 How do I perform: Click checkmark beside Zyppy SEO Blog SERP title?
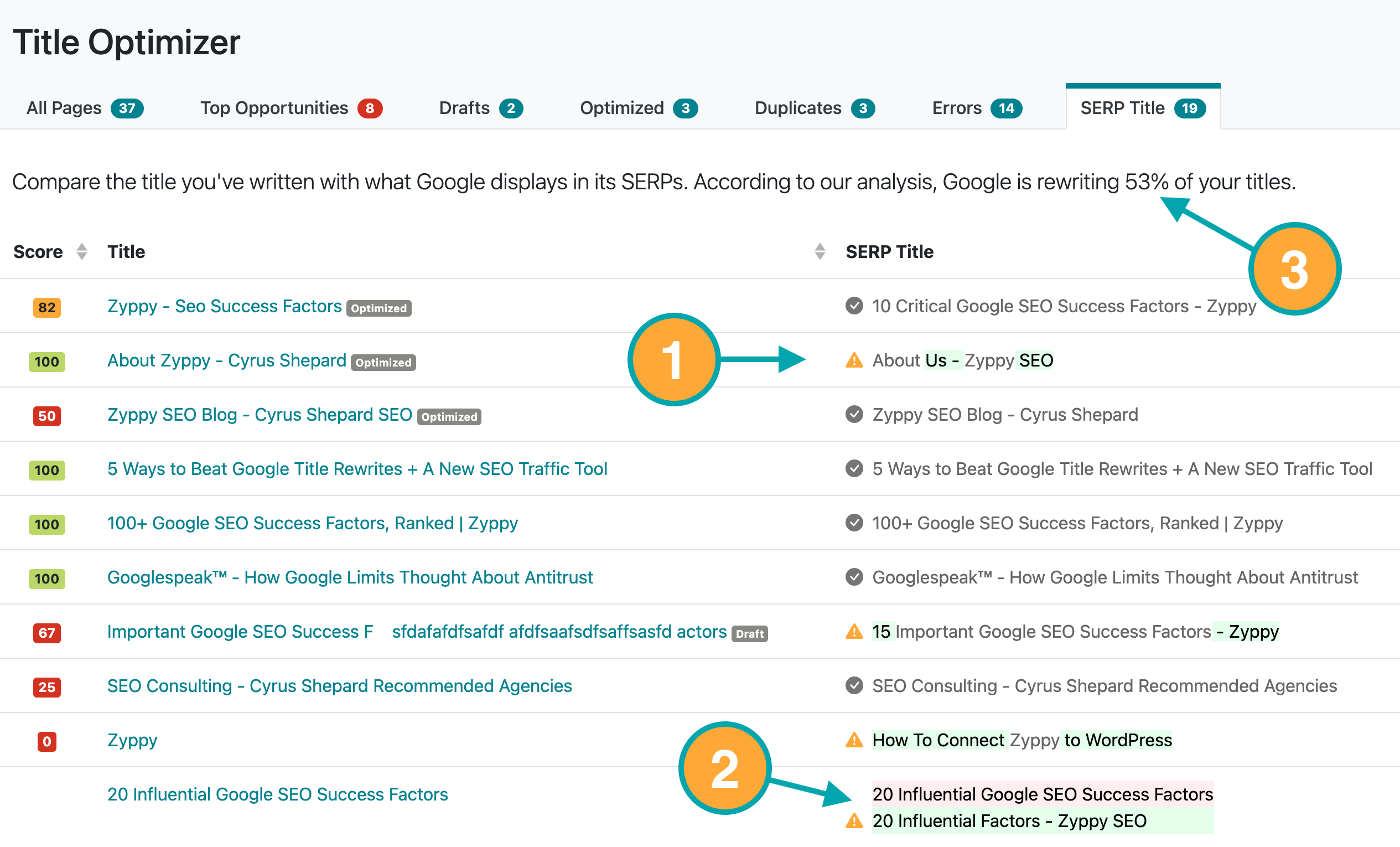click(x=854, y=415)
